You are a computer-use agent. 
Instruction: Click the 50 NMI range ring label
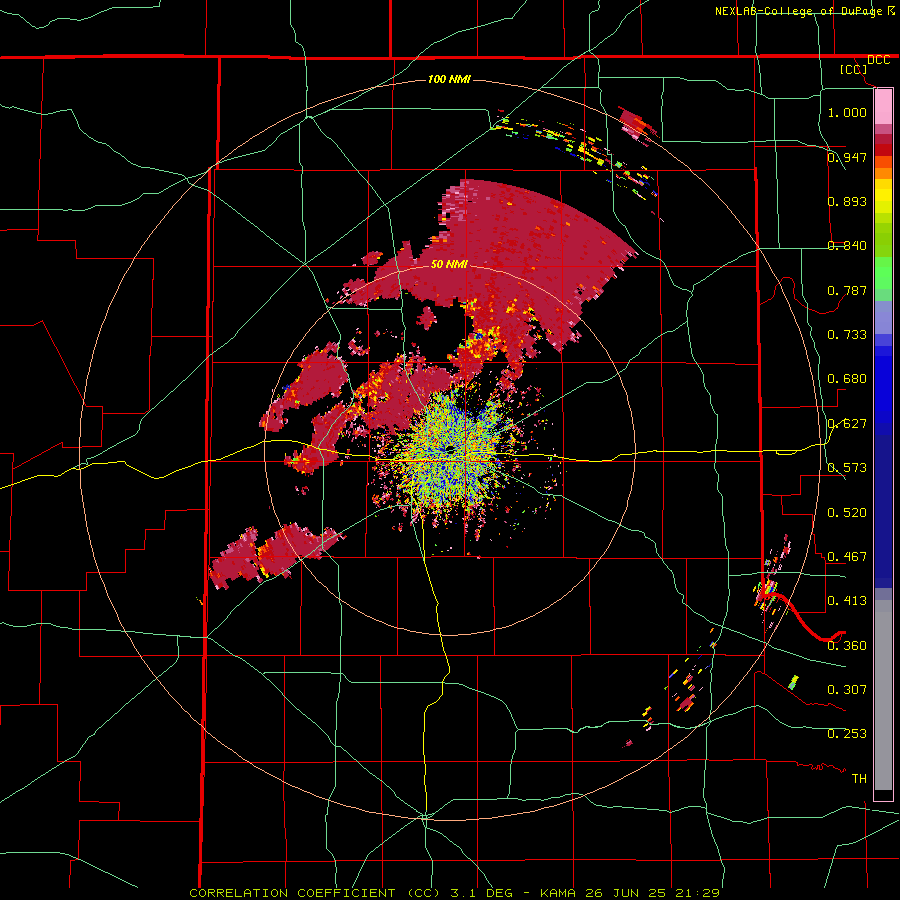449,264
